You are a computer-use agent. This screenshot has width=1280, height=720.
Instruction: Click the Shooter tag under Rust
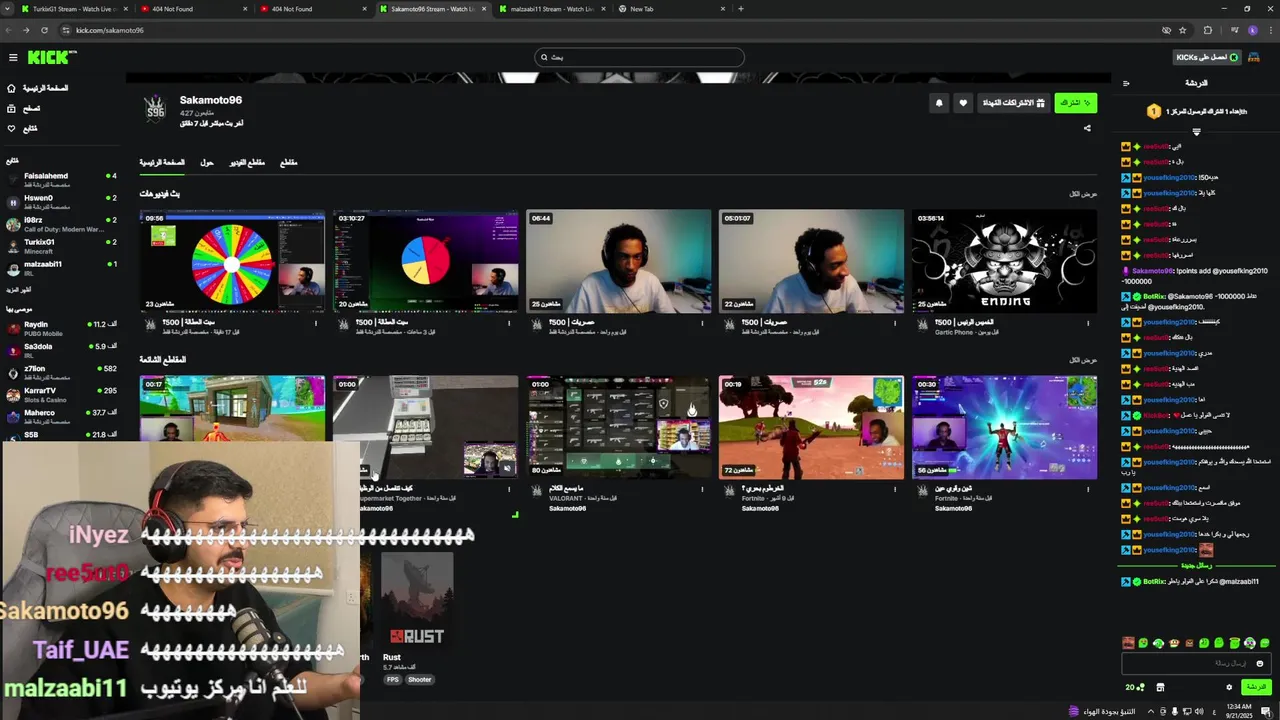coord(420,679)
